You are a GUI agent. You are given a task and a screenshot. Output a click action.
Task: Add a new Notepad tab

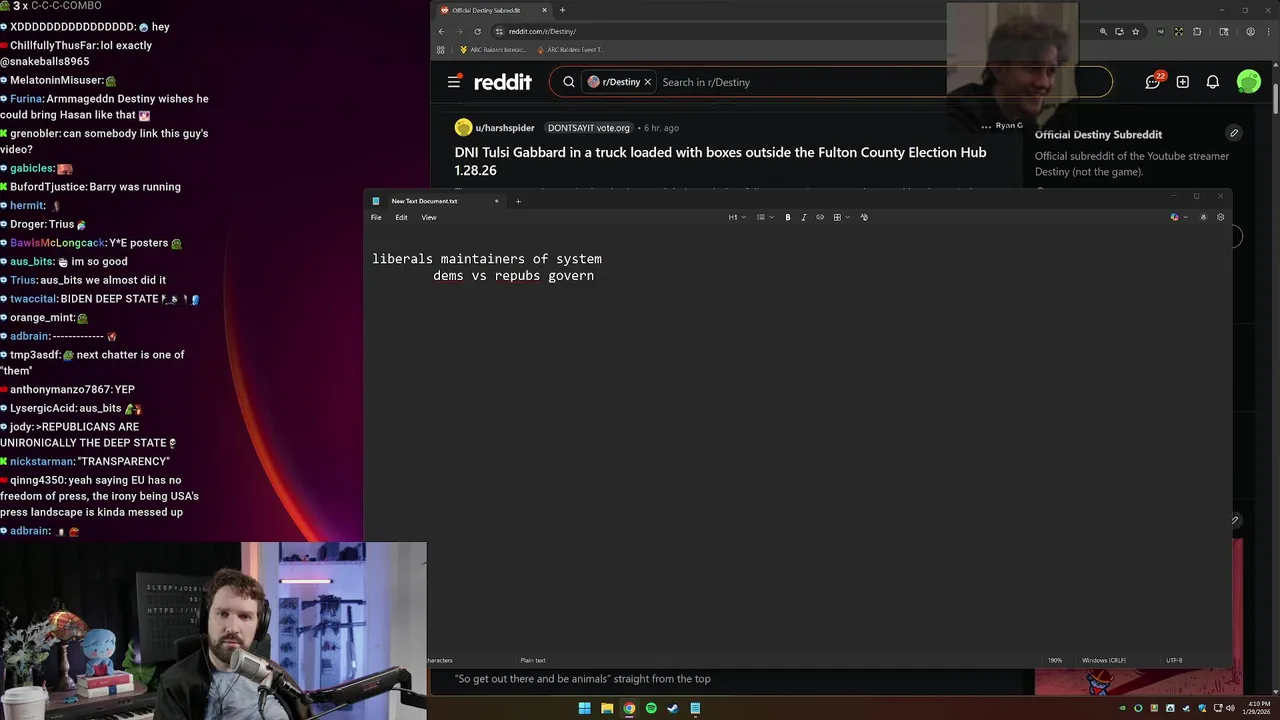tap(518, 201)
